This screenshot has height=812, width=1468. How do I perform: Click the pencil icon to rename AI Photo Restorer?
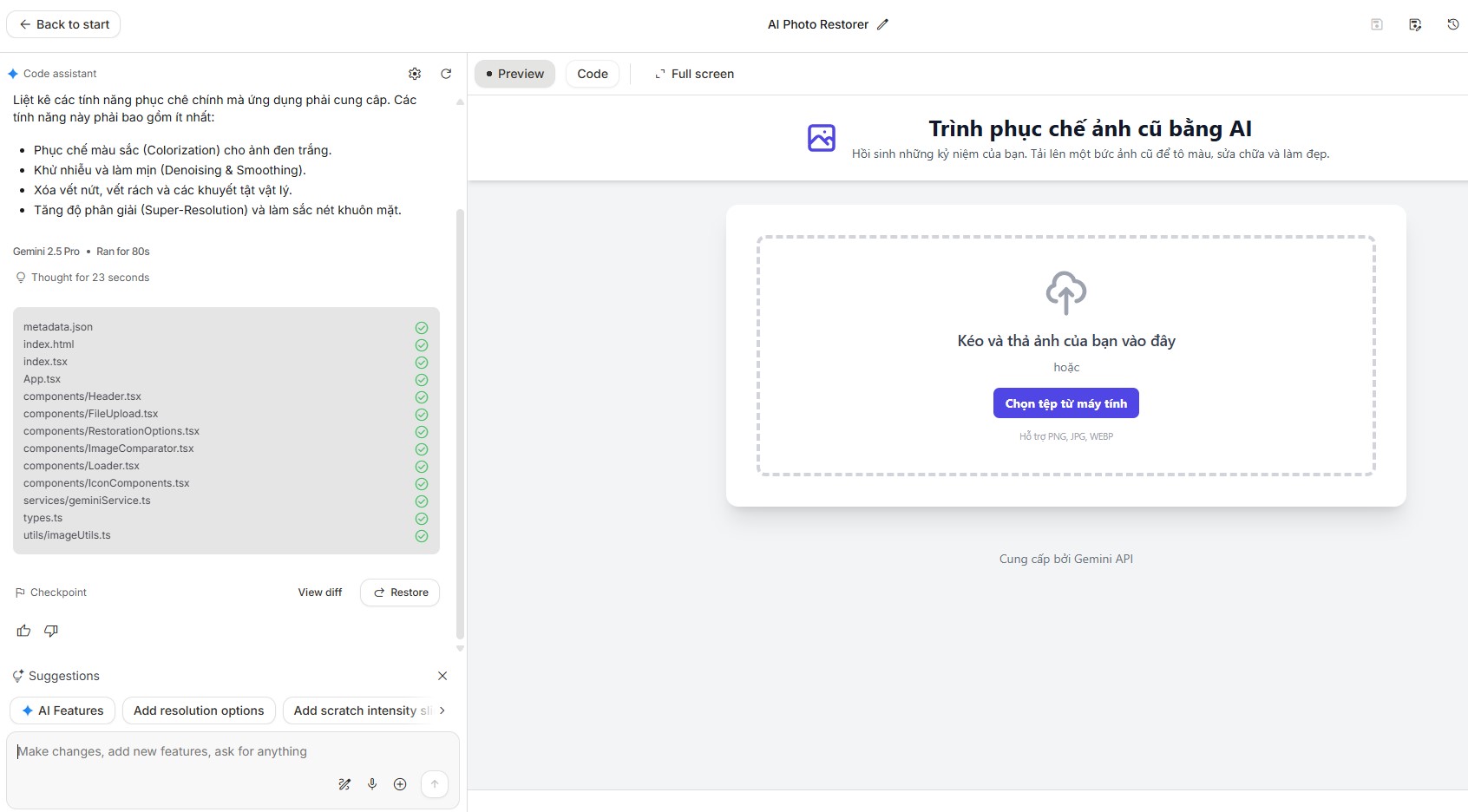882,24
